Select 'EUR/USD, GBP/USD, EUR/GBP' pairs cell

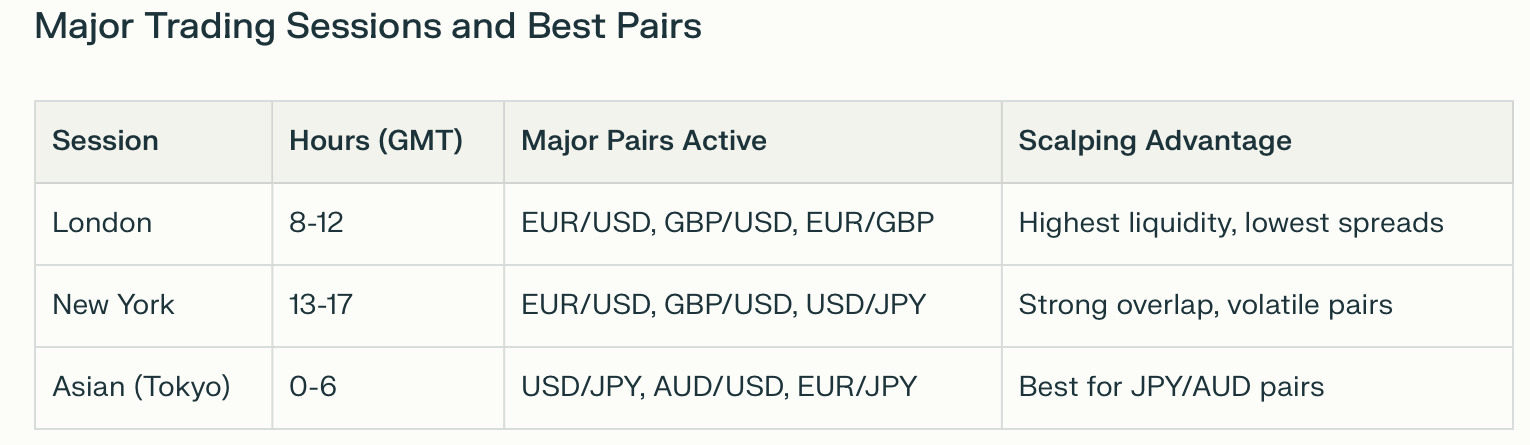[727, 222]
